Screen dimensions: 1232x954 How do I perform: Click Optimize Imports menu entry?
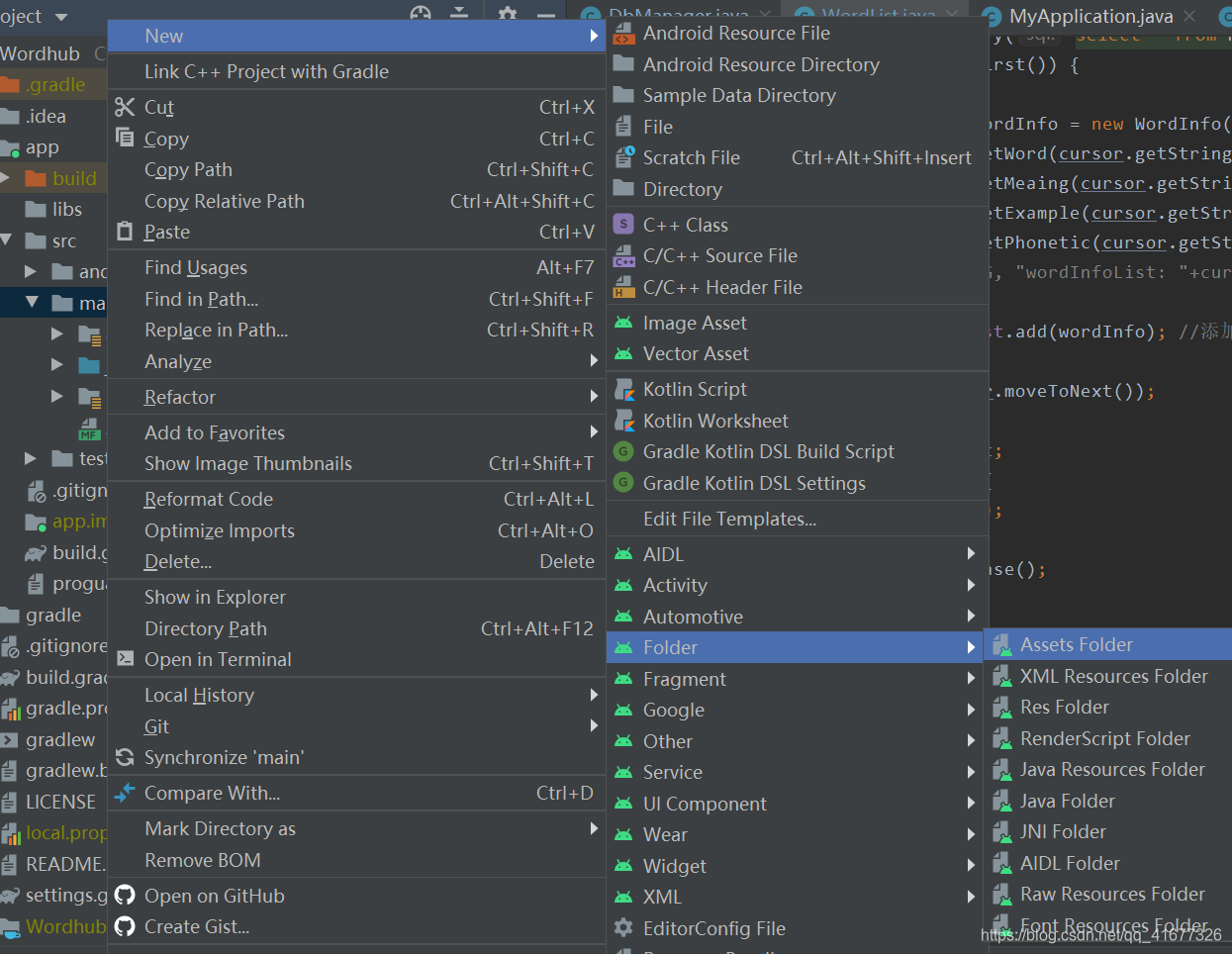356,530
